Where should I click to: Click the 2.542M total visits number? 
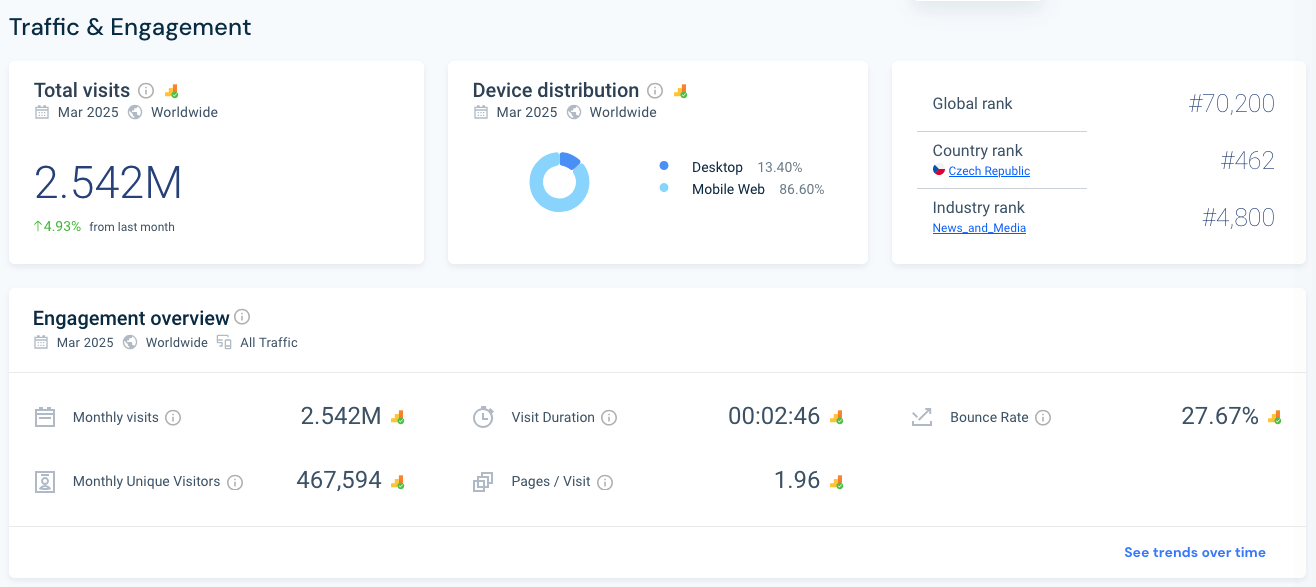tap(108, 183)
